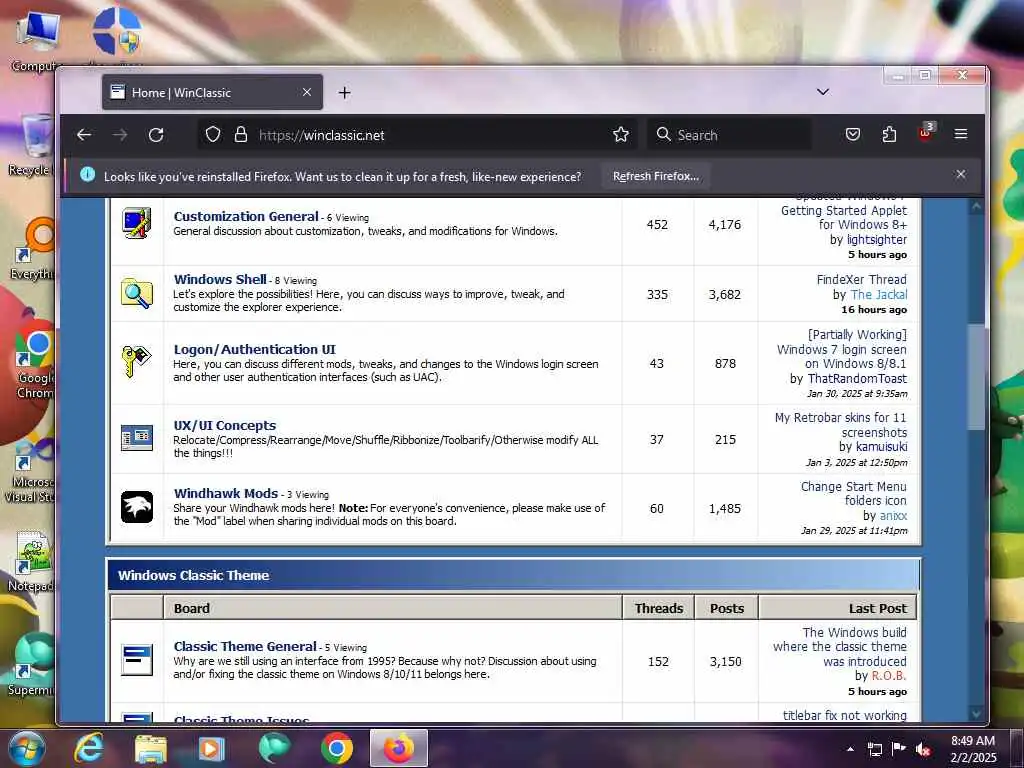The width and height of the screenshot is (1024, 768).
Task: Open The Windows build classic theme thread
Action: click(840, 647)
